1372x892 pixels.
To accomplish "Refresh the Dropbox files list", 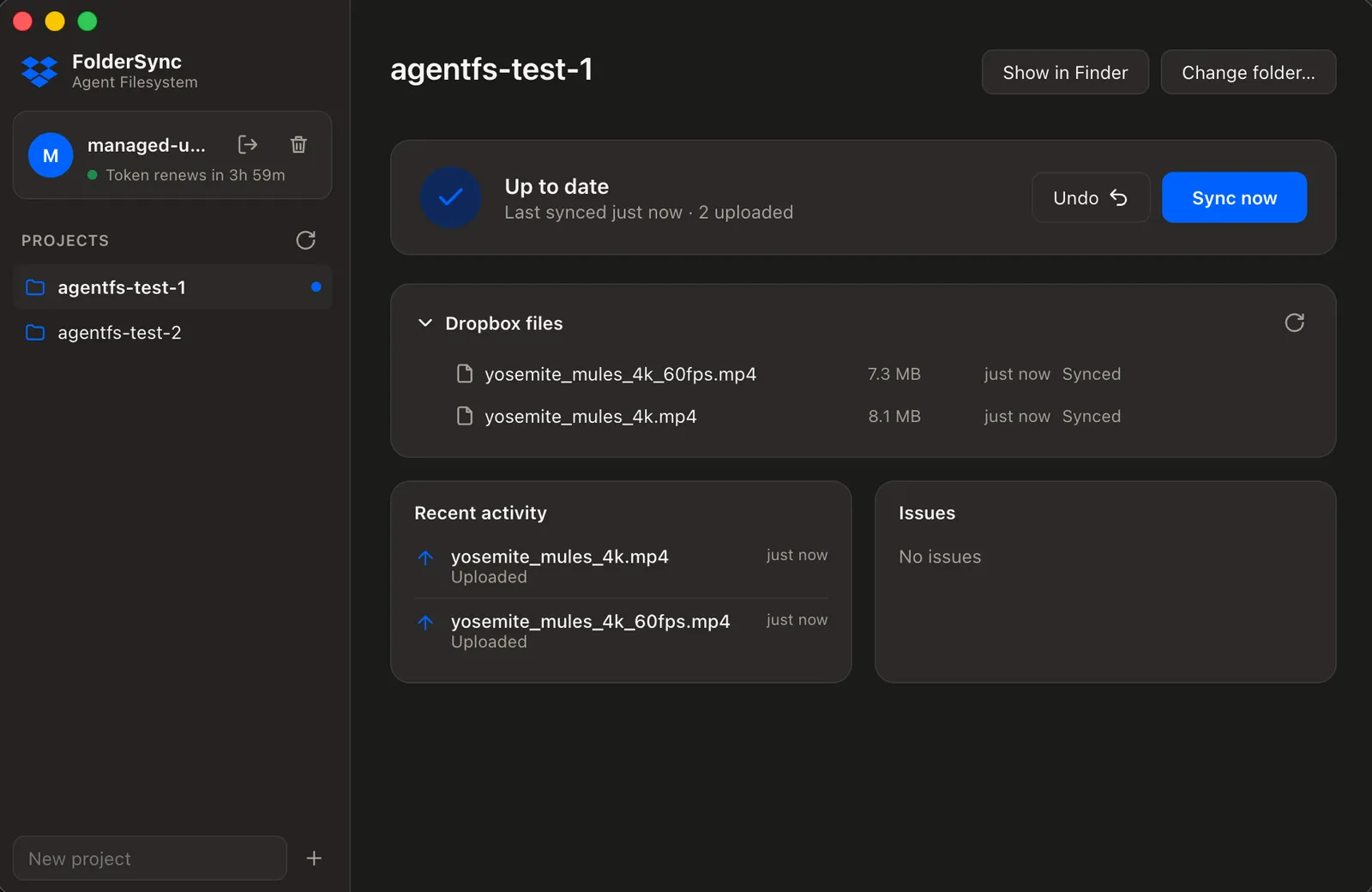I will [x=1295, y=322].
